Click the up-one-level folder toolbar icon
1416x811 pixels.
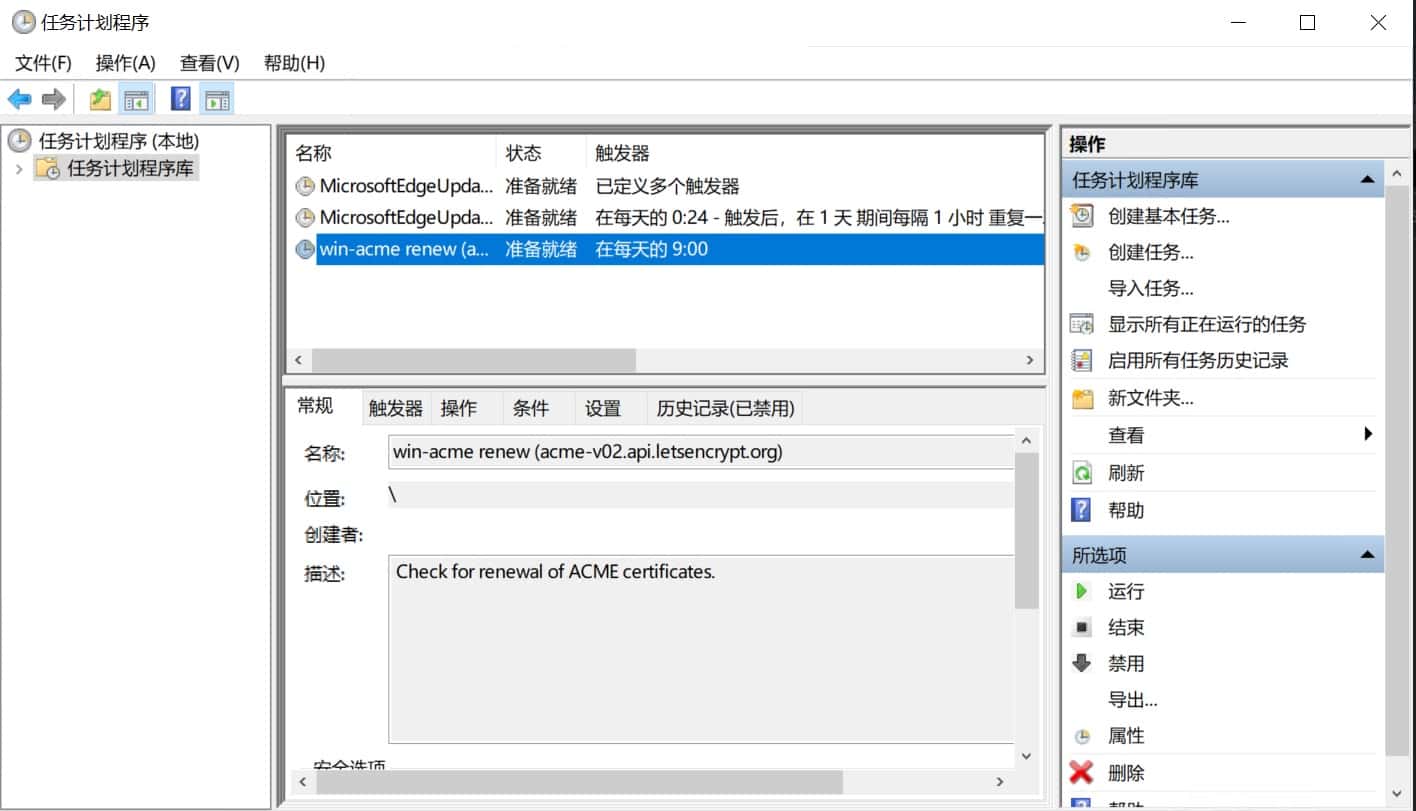pyautogui.click(x=100, y=99)
